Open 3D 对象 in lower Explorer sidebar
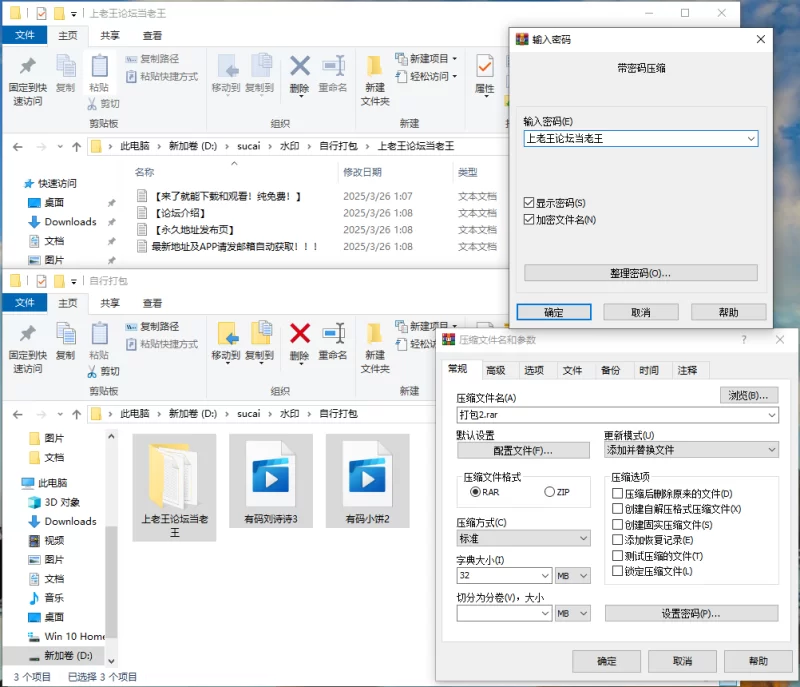The height and width of the screenshot is (687, 800). coord(55,502)
